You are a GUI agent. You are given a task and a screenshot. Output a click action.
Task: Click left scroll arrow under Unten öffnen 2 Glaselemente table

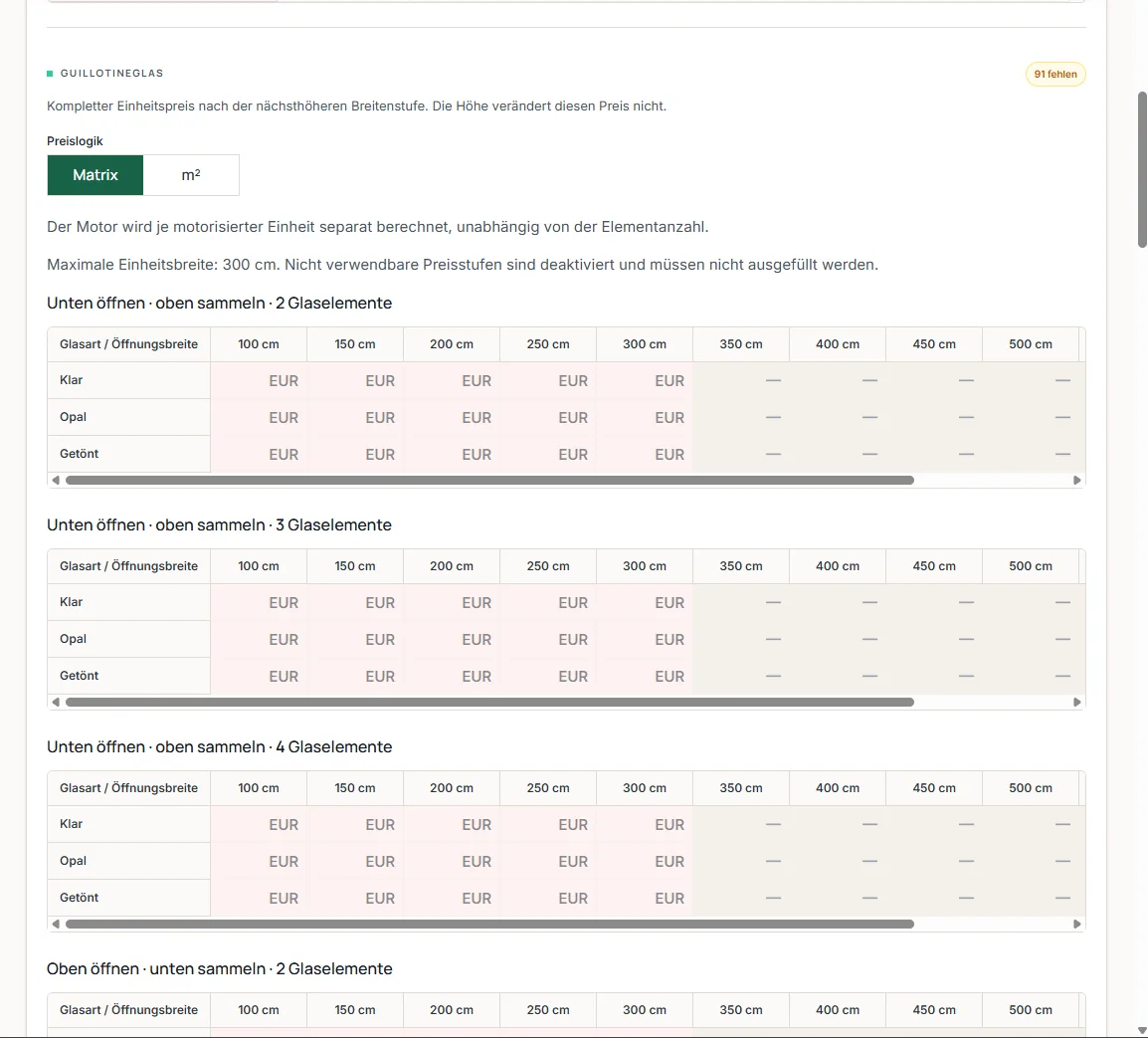pyautogui.click(x=56, y=481)
